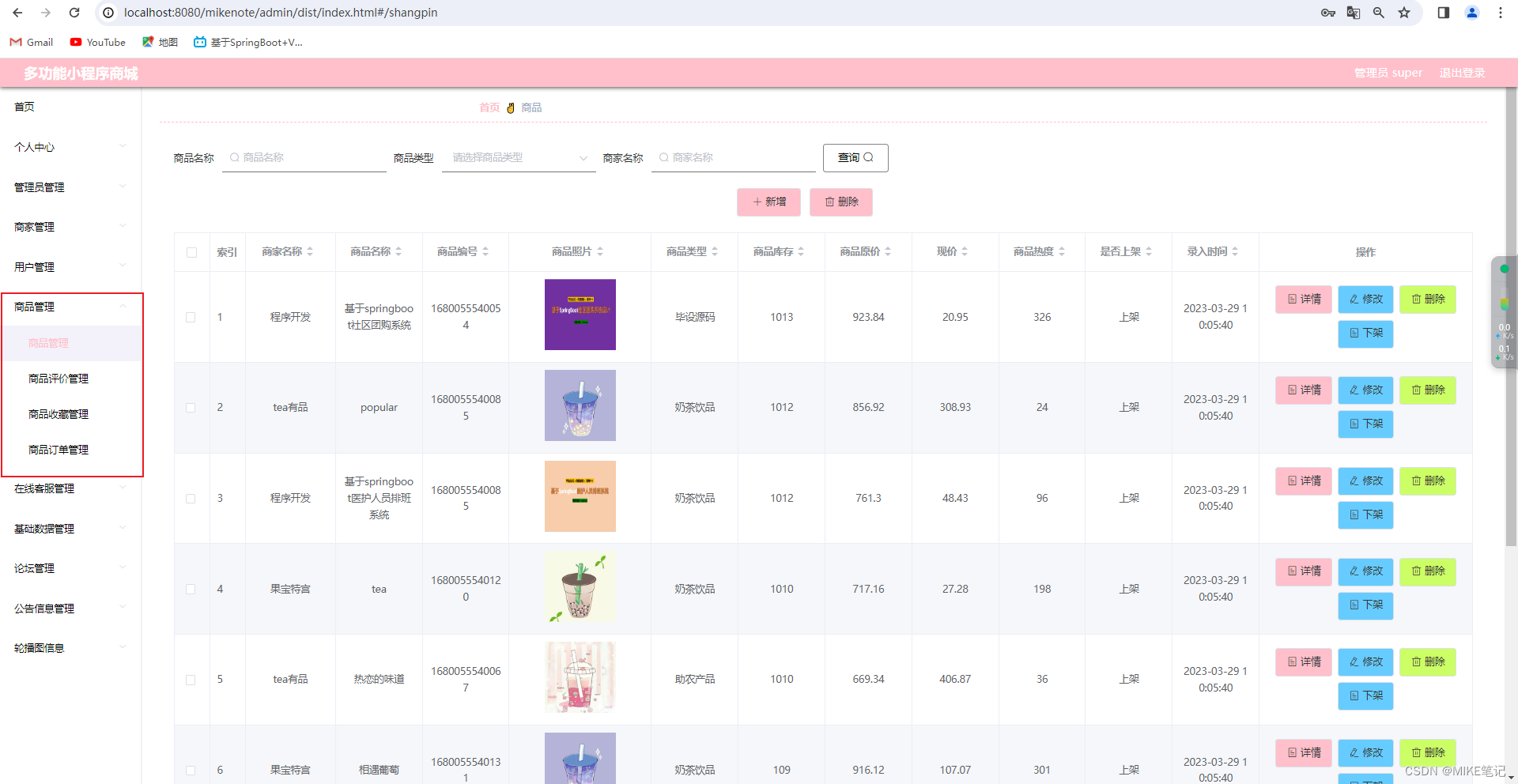
Task: Expand 管理员管理 sidebar menu
Action: [70, 187]
